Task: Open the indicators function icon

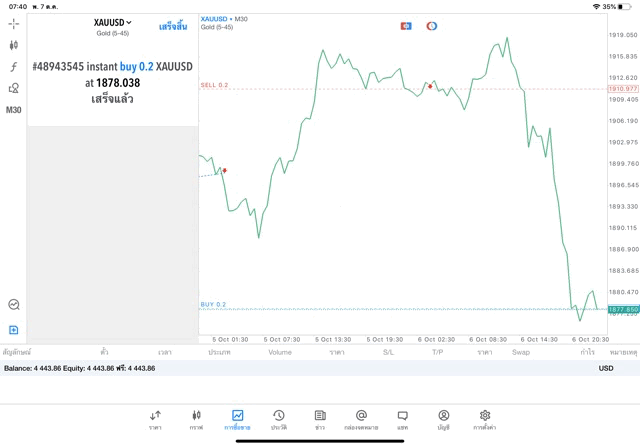Action: [x=14, y=66]
